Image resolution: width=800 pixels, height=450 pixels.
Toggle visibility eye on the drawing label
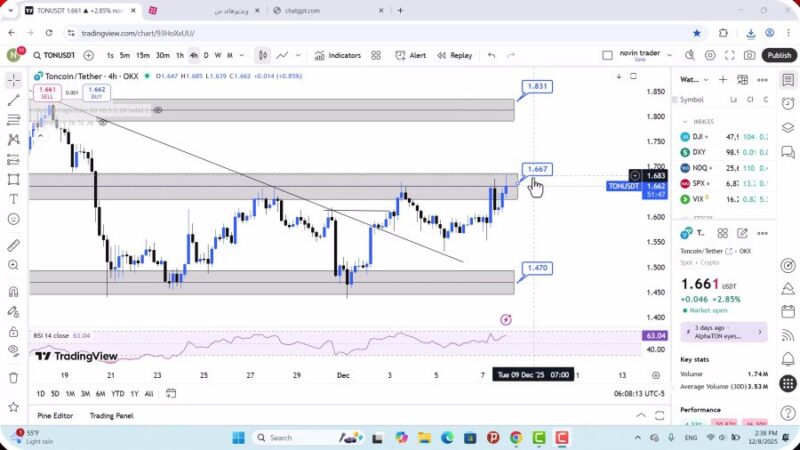click(158, 109)
